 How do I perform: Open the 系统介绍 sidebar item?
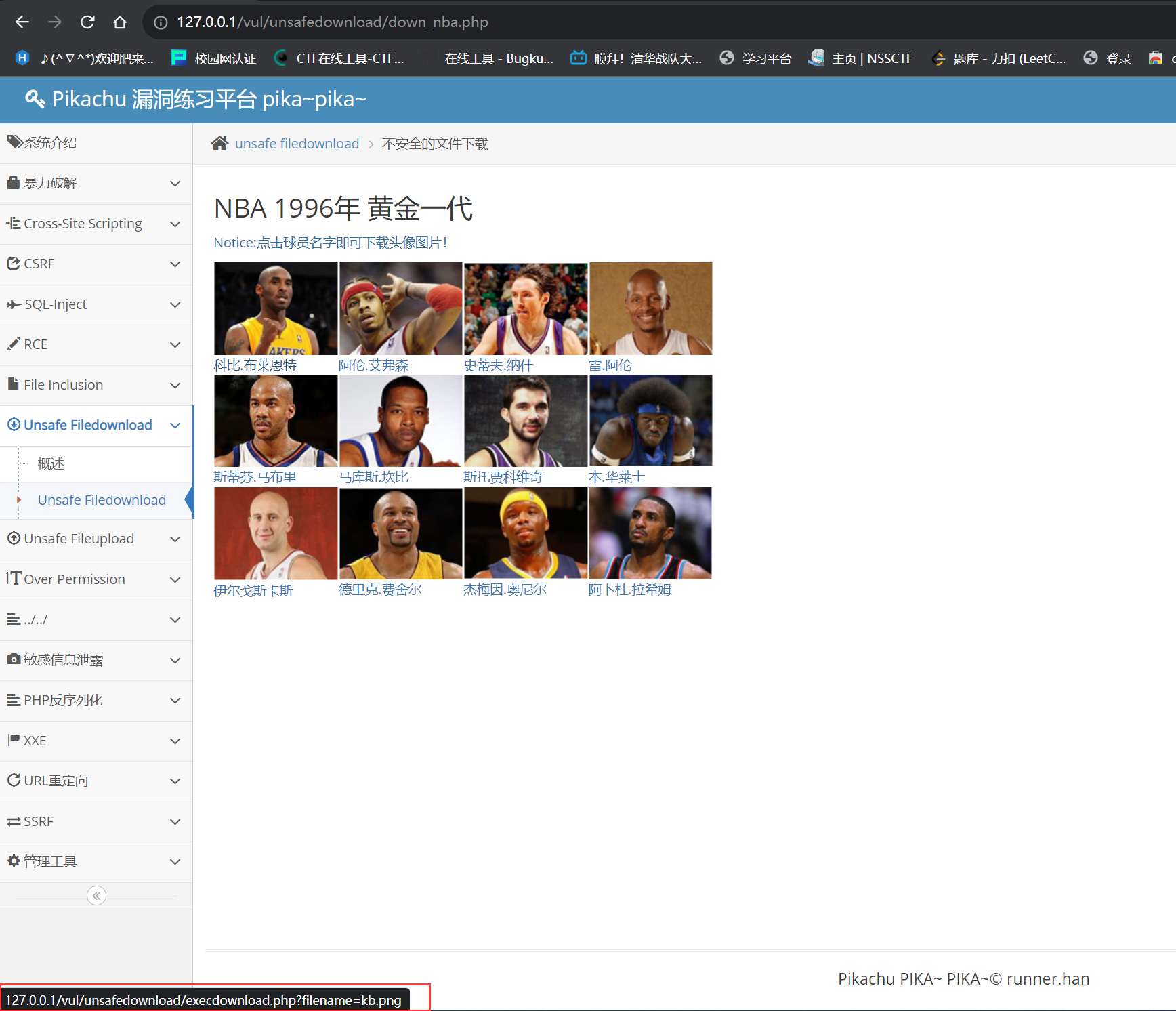coord(49,143)
